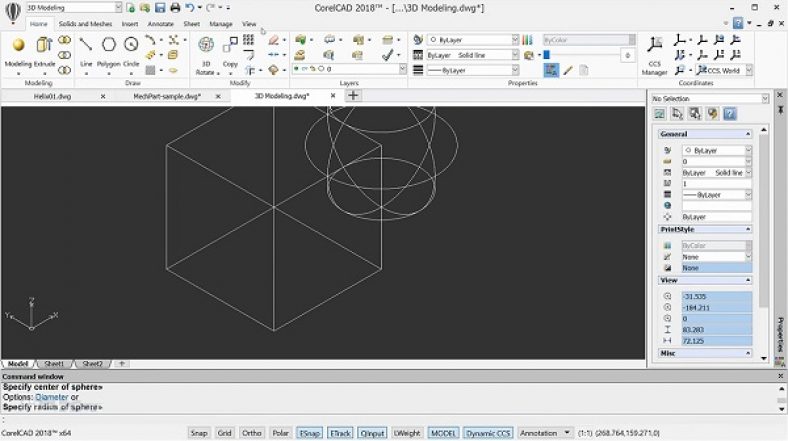Click the Diameter option link
The width and height of the screenshot is (788, 441).
pyautogui.click(x=51, y=397)
